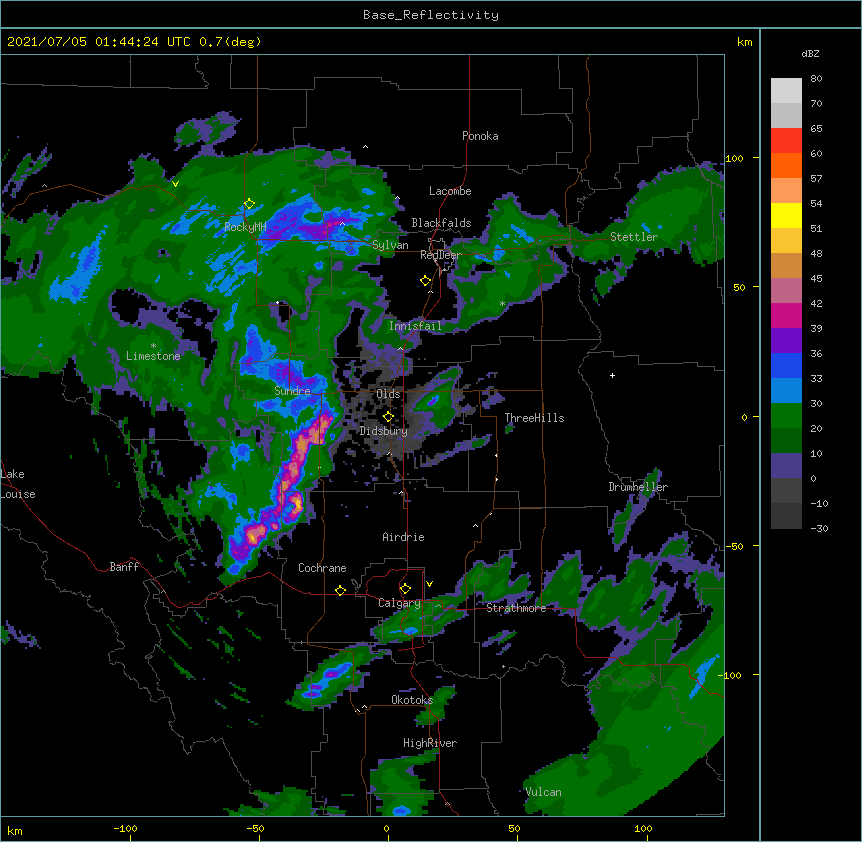Screen dimensions: 862x842
Task: Click the blue 36 dBZ legend swatch
Action: [786, 365]
